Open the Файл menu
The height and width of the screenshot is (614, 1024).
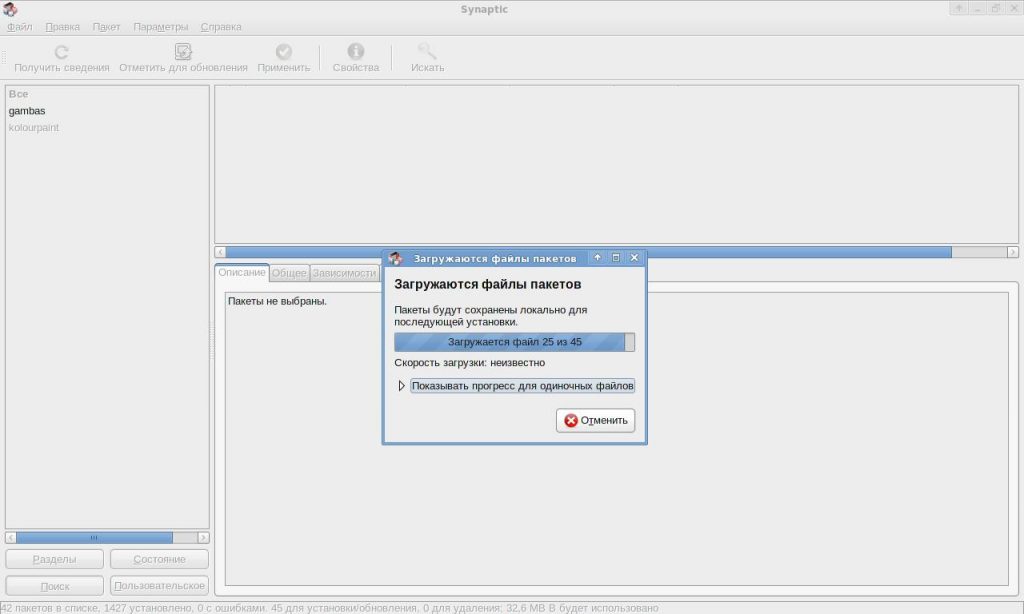(19, 27)
